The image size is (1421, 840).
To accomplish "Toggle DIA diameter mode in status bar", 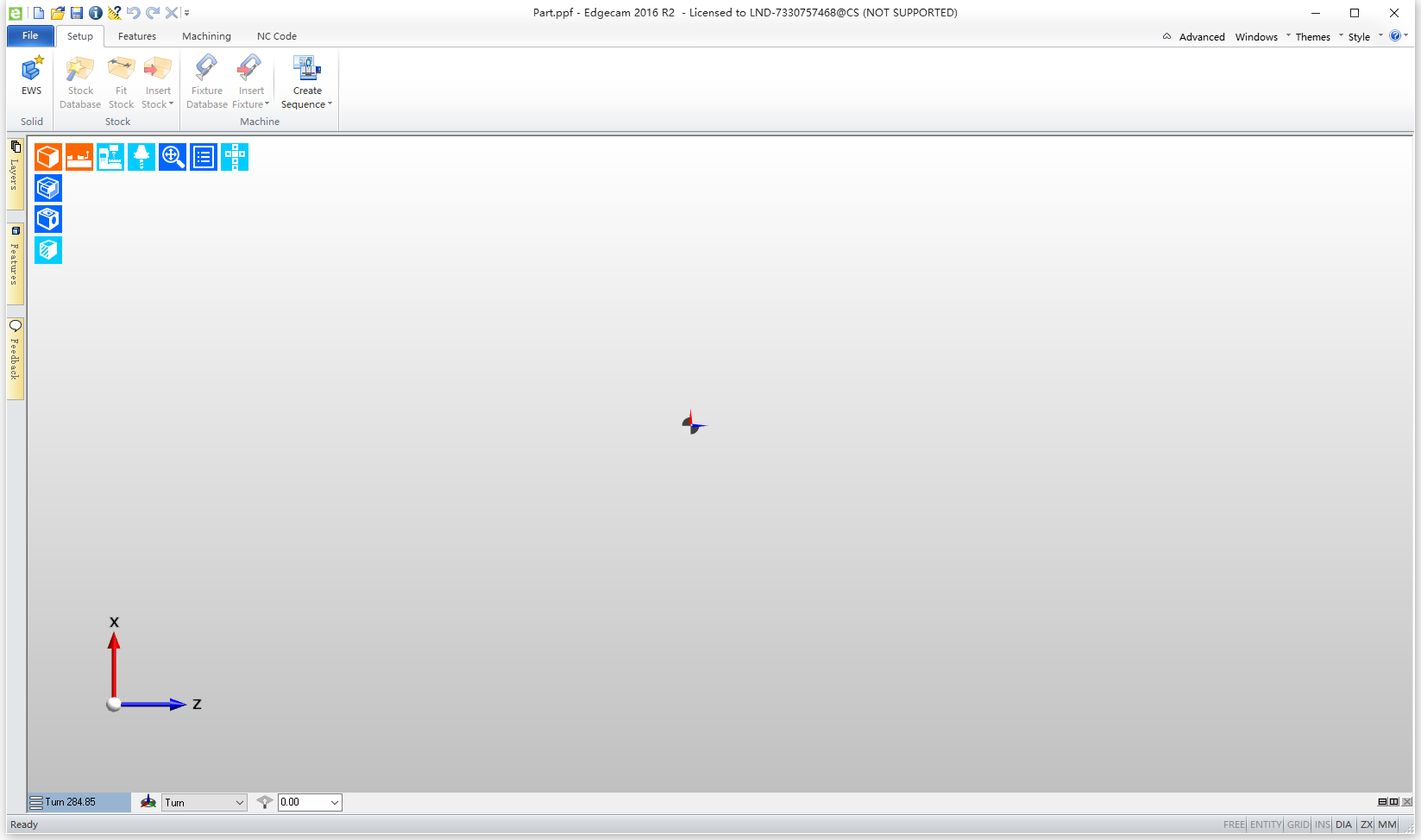I will (1343, 825).
